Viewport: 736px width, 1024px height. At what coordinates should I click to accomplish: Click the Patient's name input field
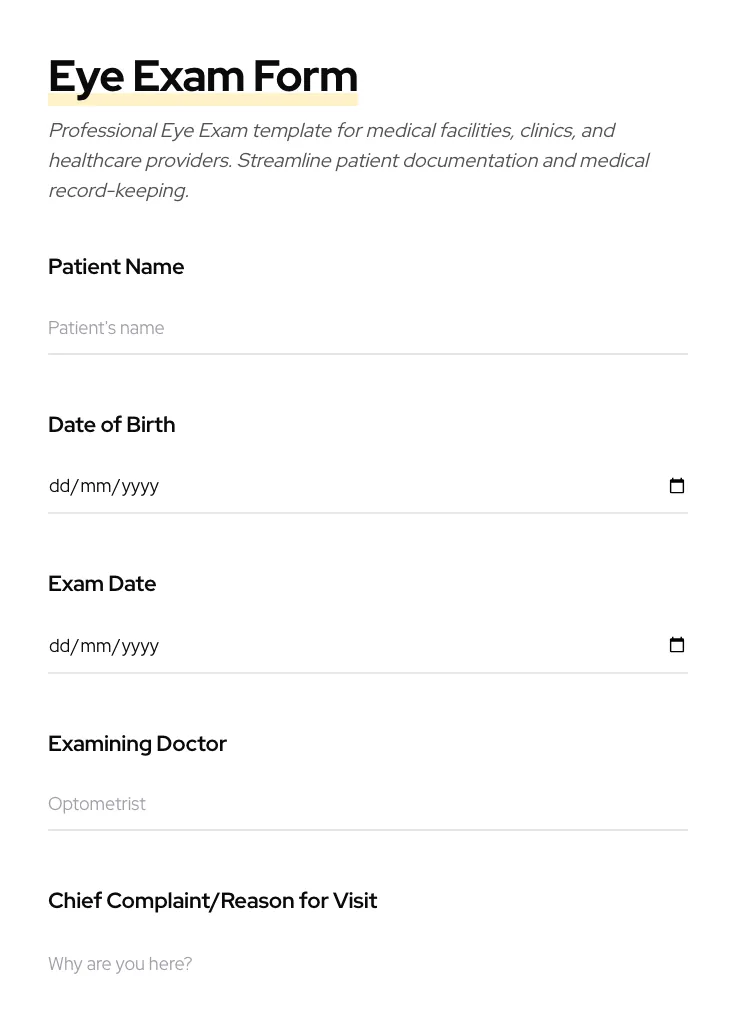[x=367, y=328]
